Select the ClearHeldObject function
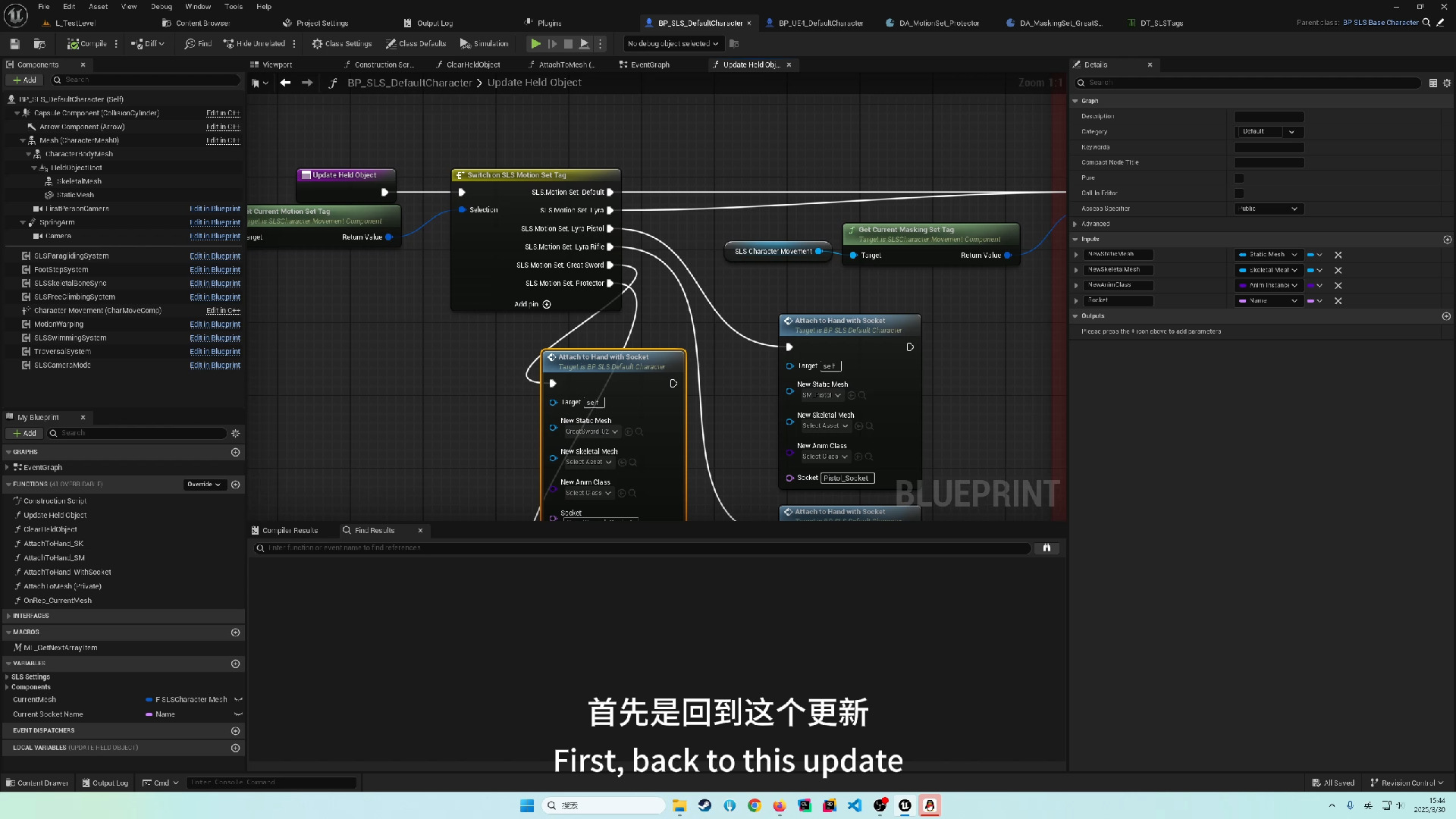Viewport: 1456px width, 819px height. tap(50, 530)
